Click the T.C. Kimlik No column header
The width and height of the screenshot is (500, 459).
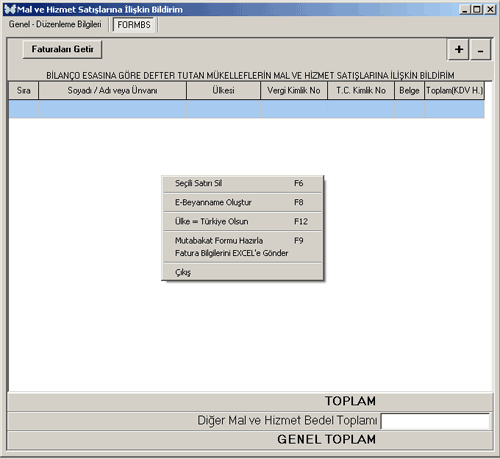coord(361,90)
